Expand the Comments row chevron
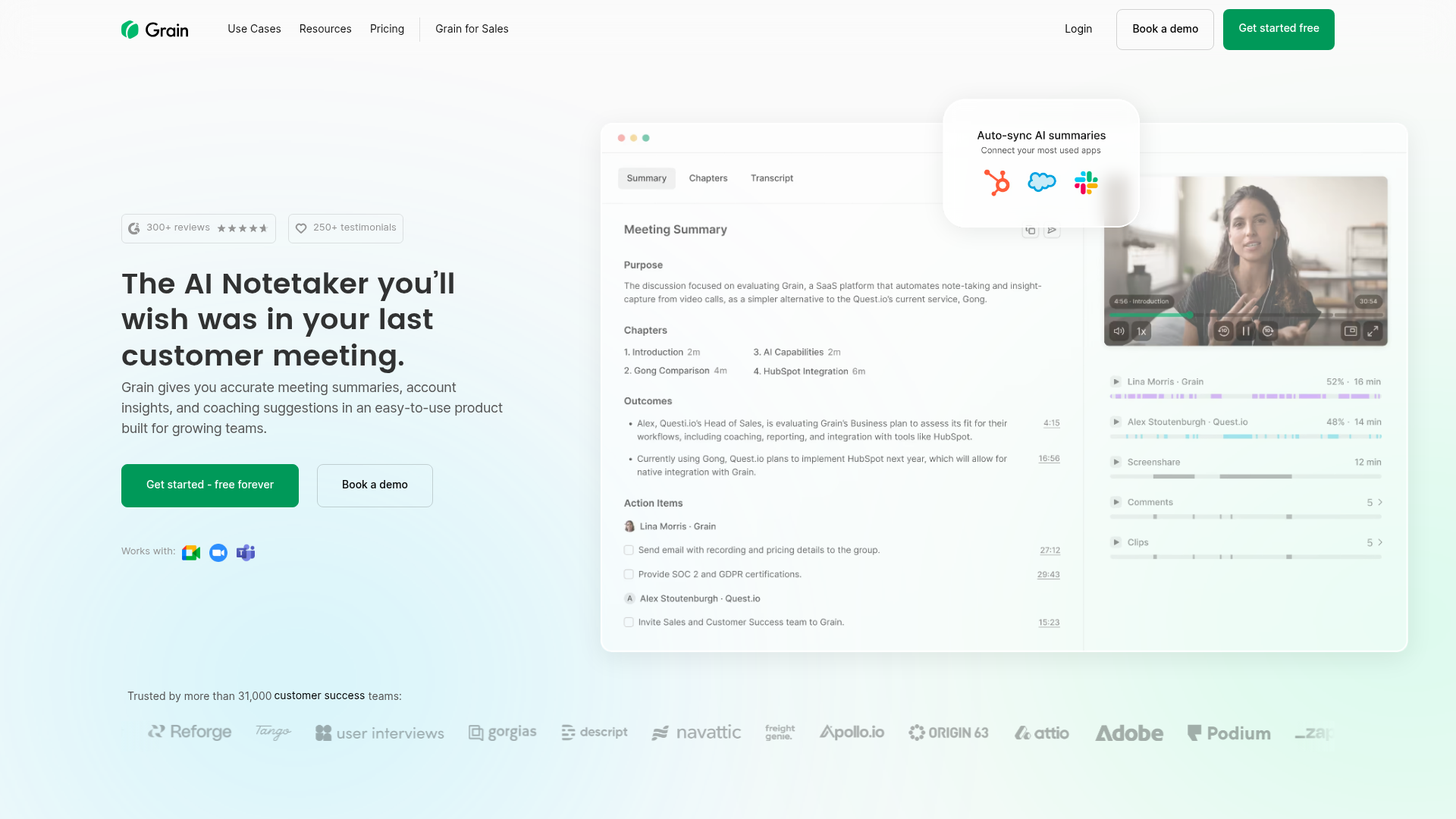 [x=1380, y=503]
